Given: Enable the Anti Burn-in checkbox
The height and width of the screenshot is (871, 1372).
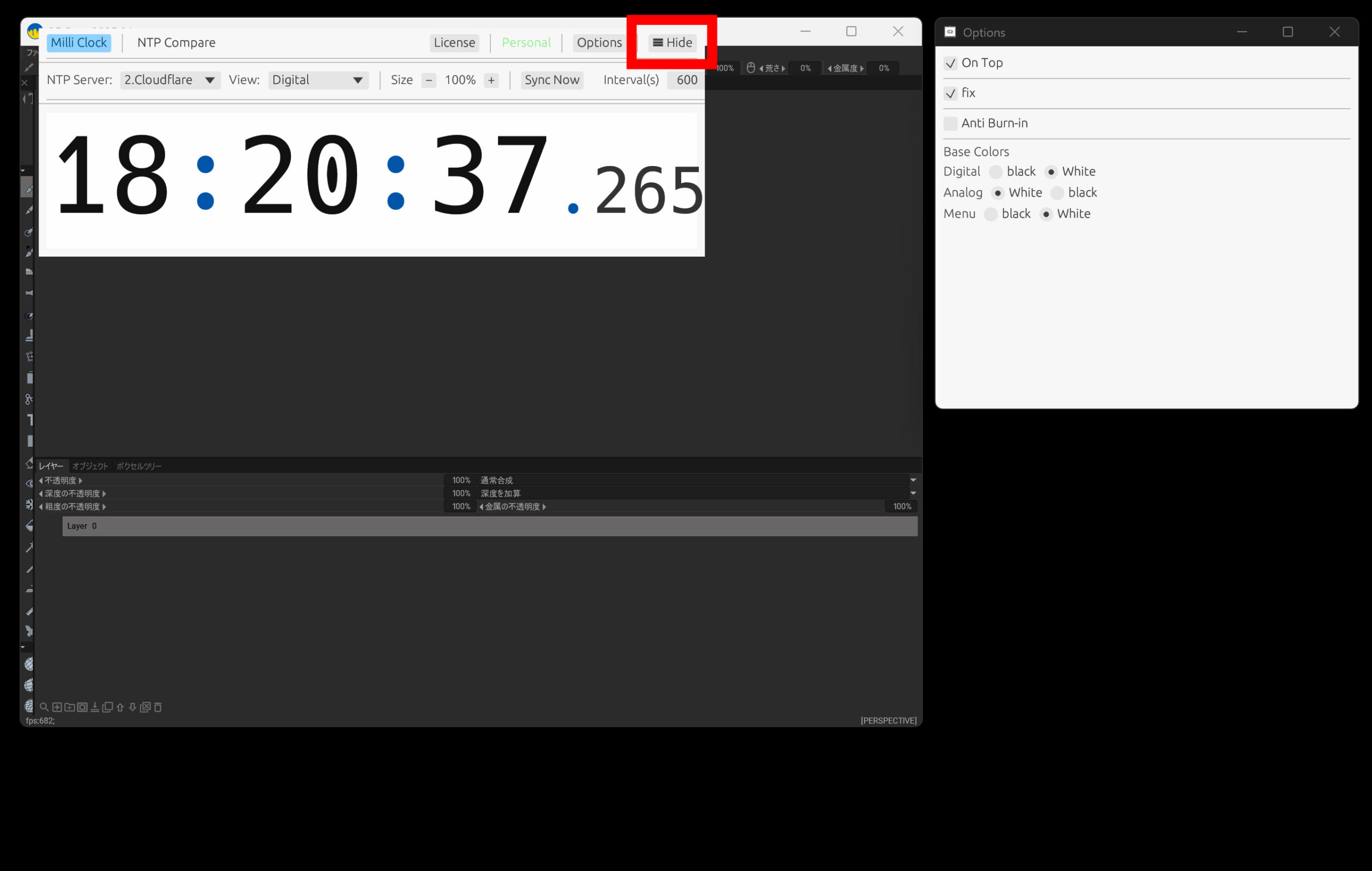Looking at the screenshot, I should pos(950,124).
